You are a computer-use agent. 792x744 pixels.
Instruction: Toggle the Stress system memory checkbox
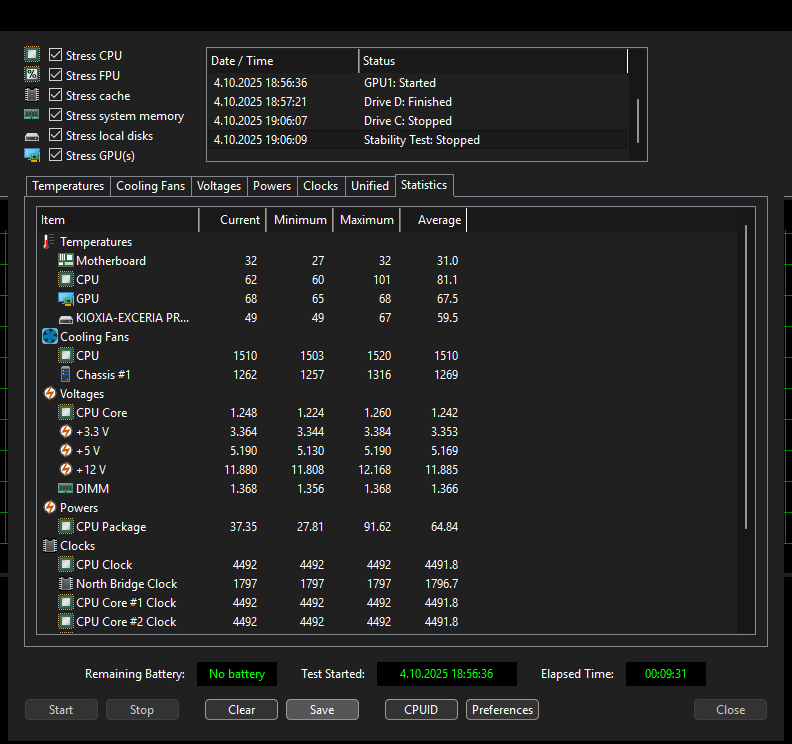point(56,115)
